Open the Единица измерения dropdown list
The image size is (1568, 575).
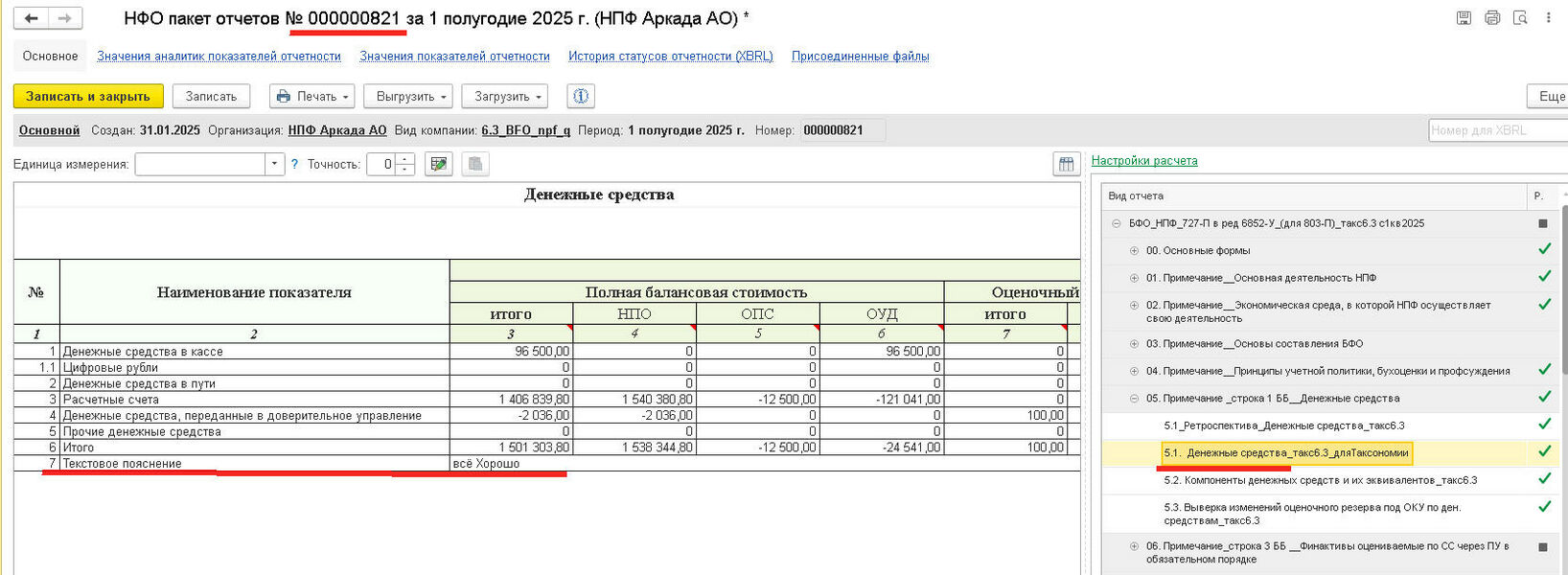[x=274, y=164]
